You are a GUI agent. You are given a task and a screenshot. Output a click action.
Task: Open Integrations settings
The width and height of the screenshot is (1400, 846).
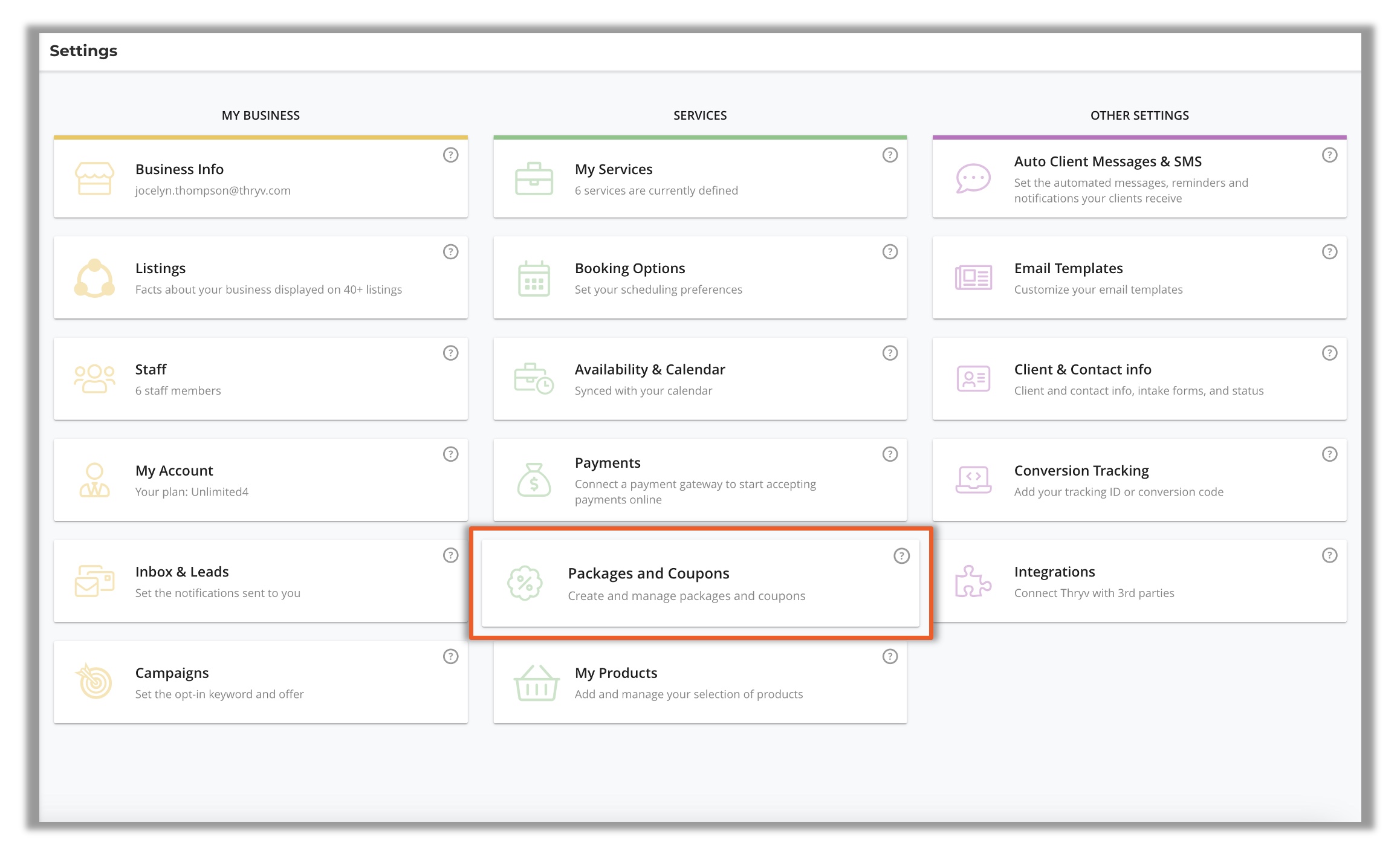click(1139, 581)
